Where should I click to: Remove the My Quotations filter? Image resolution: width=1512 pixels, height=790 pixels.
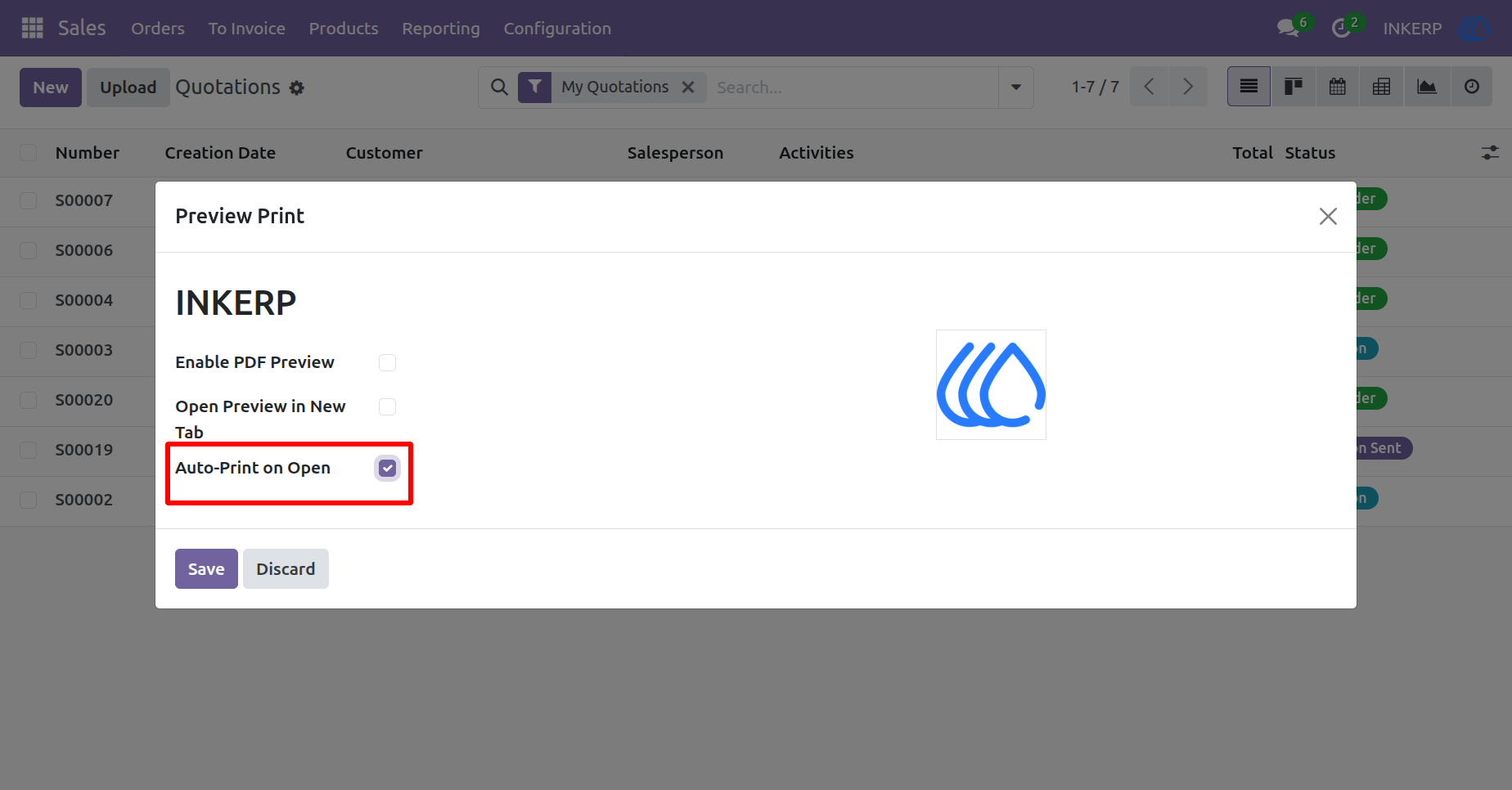(x=688, y=87)
